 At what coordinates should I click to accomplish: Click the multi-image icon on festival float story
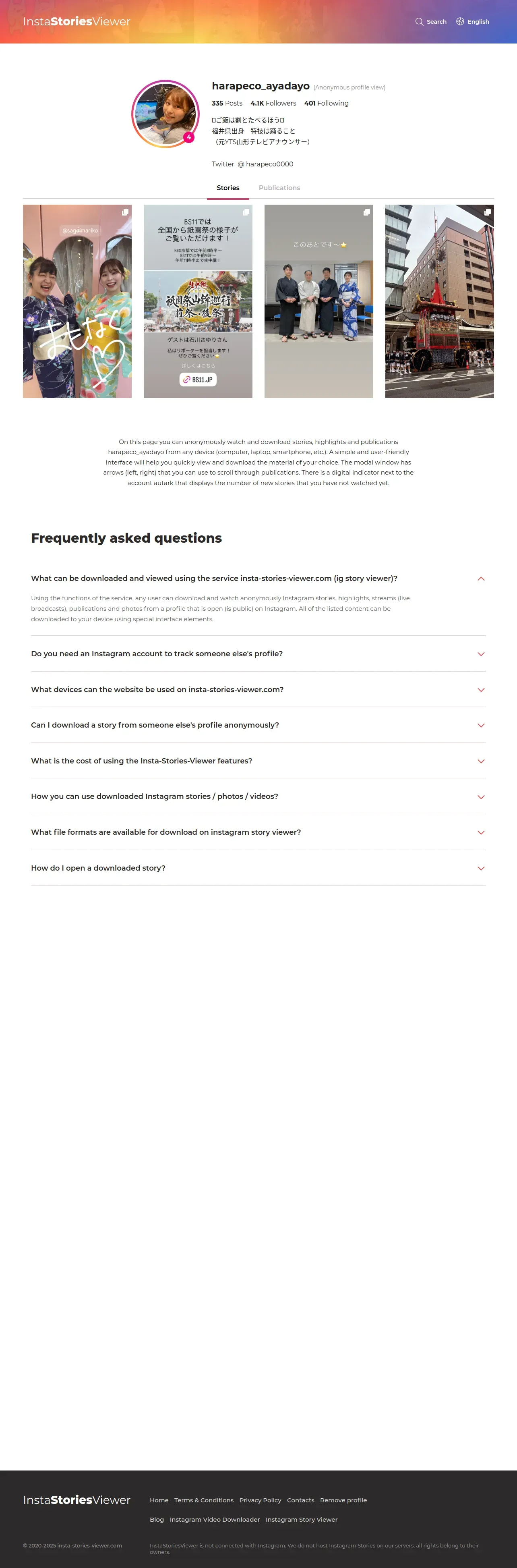click(487, 212)
